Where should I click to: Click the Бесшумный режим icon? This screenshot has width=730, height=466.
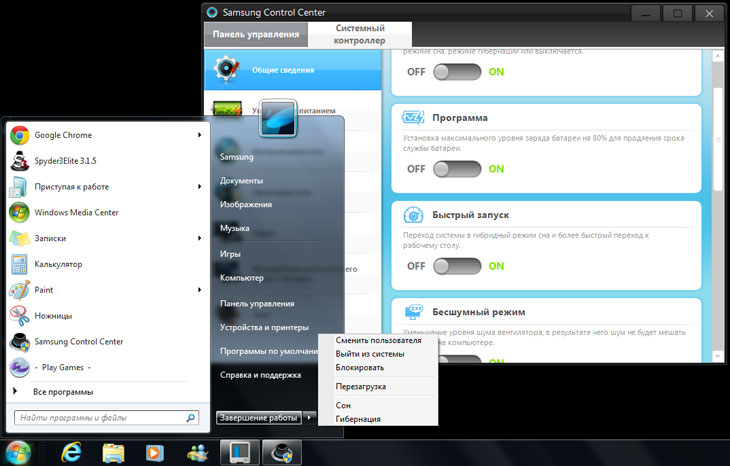(413, 312)
